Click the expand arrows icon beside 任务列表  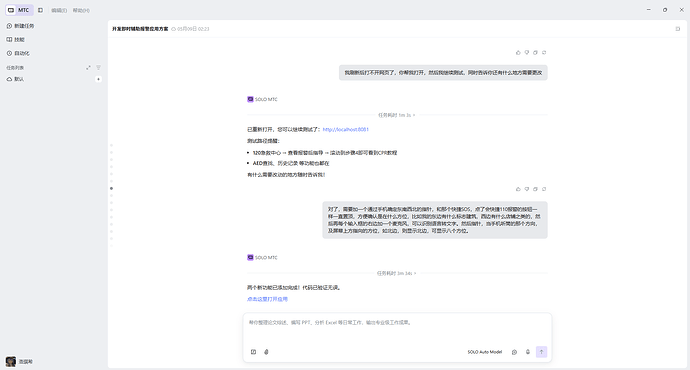(88, 68)
